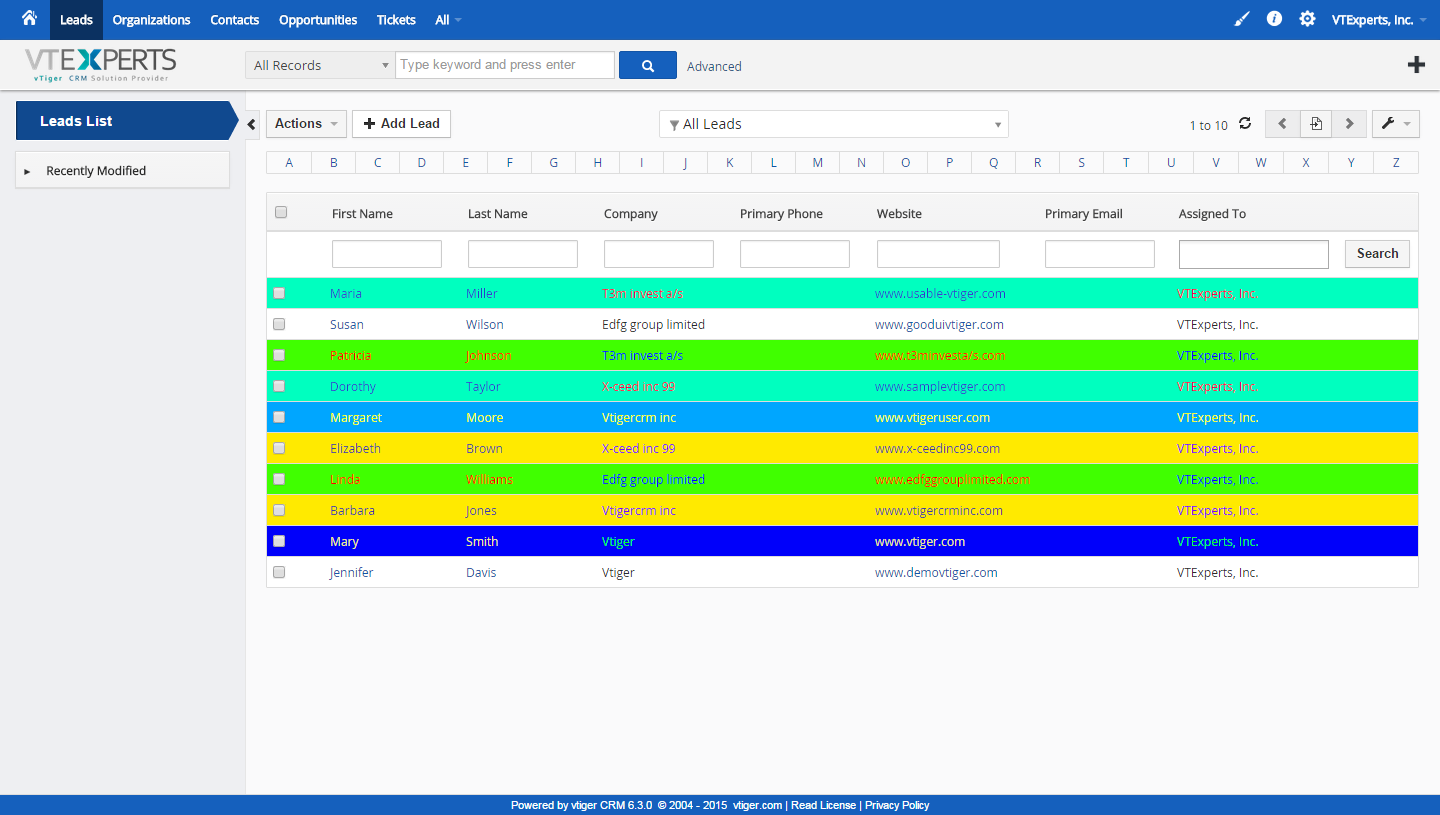Image resolution: width=1440 pixels, height=815 pixels.
Task: Collapse the sidebar with the left arrow
Action: 252,123
